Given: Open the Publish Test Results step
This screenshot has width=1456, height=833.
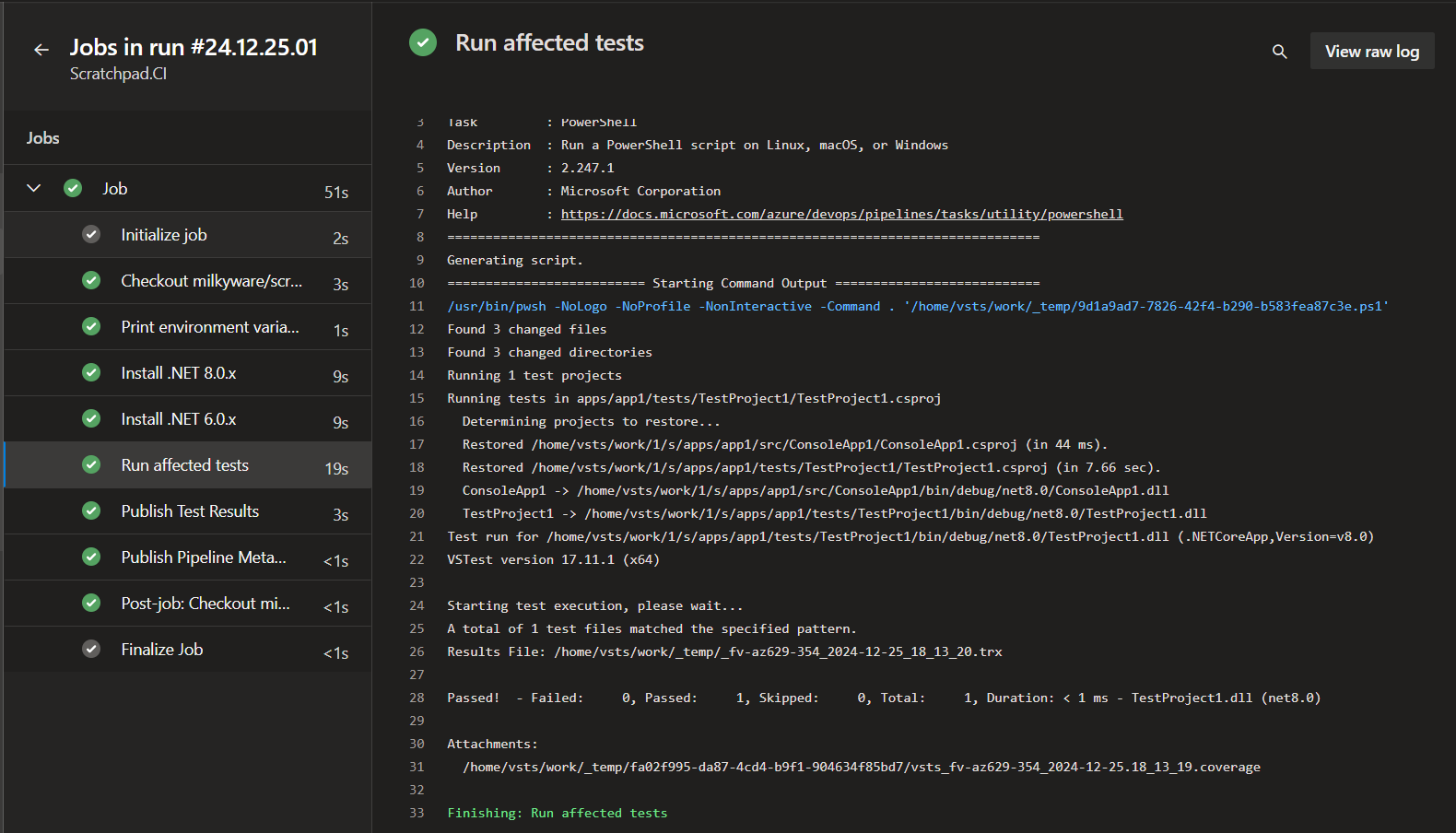Looking at the screenshot, I should click(188, 511).
